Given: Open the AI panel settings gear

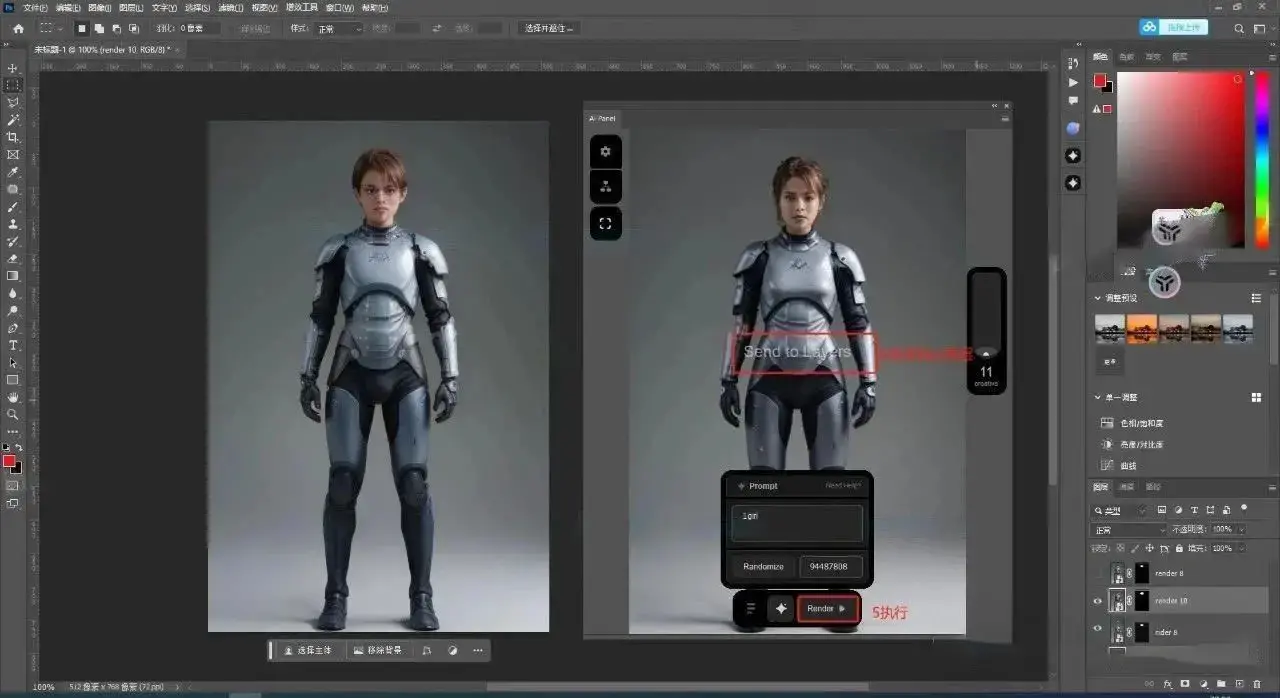Looking at the screenshot, I should (605, 152).
